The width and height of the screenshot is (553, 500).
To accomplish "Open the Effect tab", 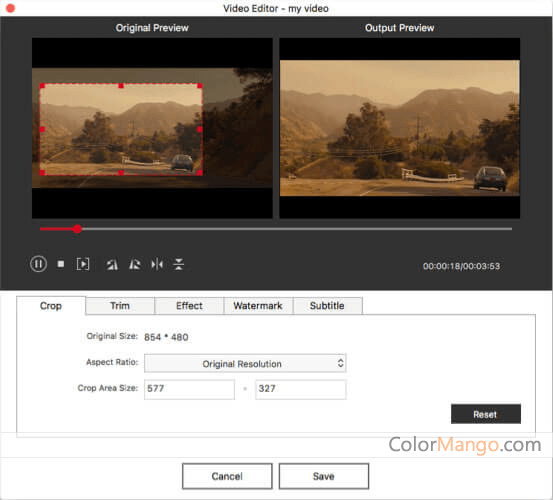I will [x=189, y=305].
